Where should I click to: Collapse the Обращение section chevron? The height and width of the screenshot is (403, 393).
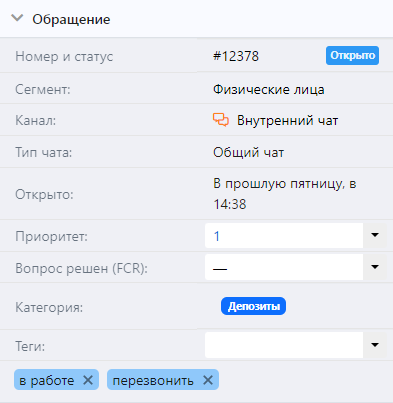[x=17, y=18]
